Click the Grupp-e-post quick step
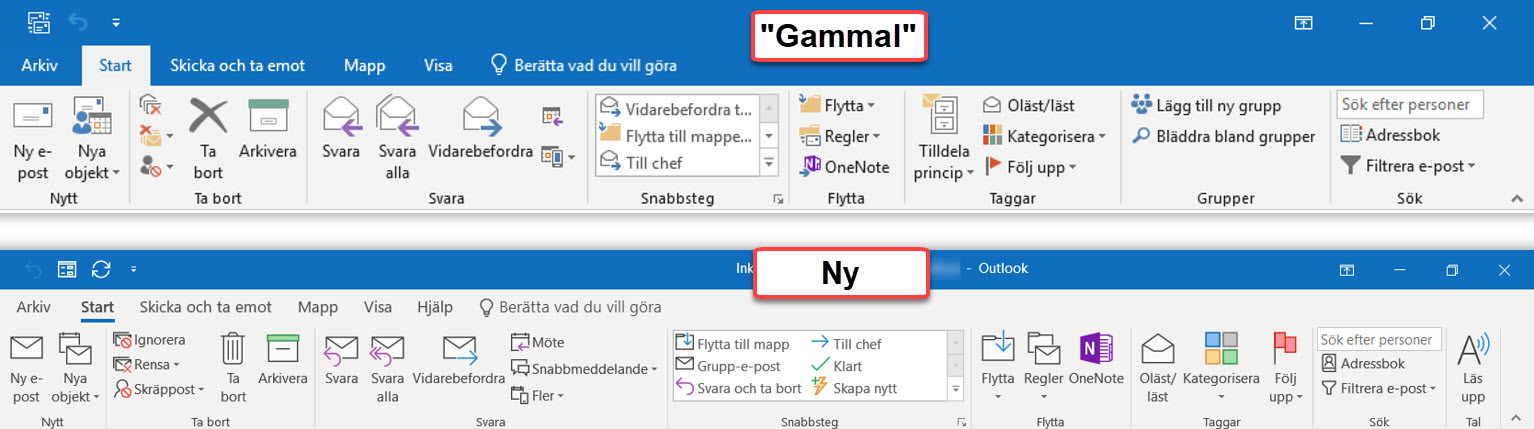The image size is (1534, 429). pos(686,366)
